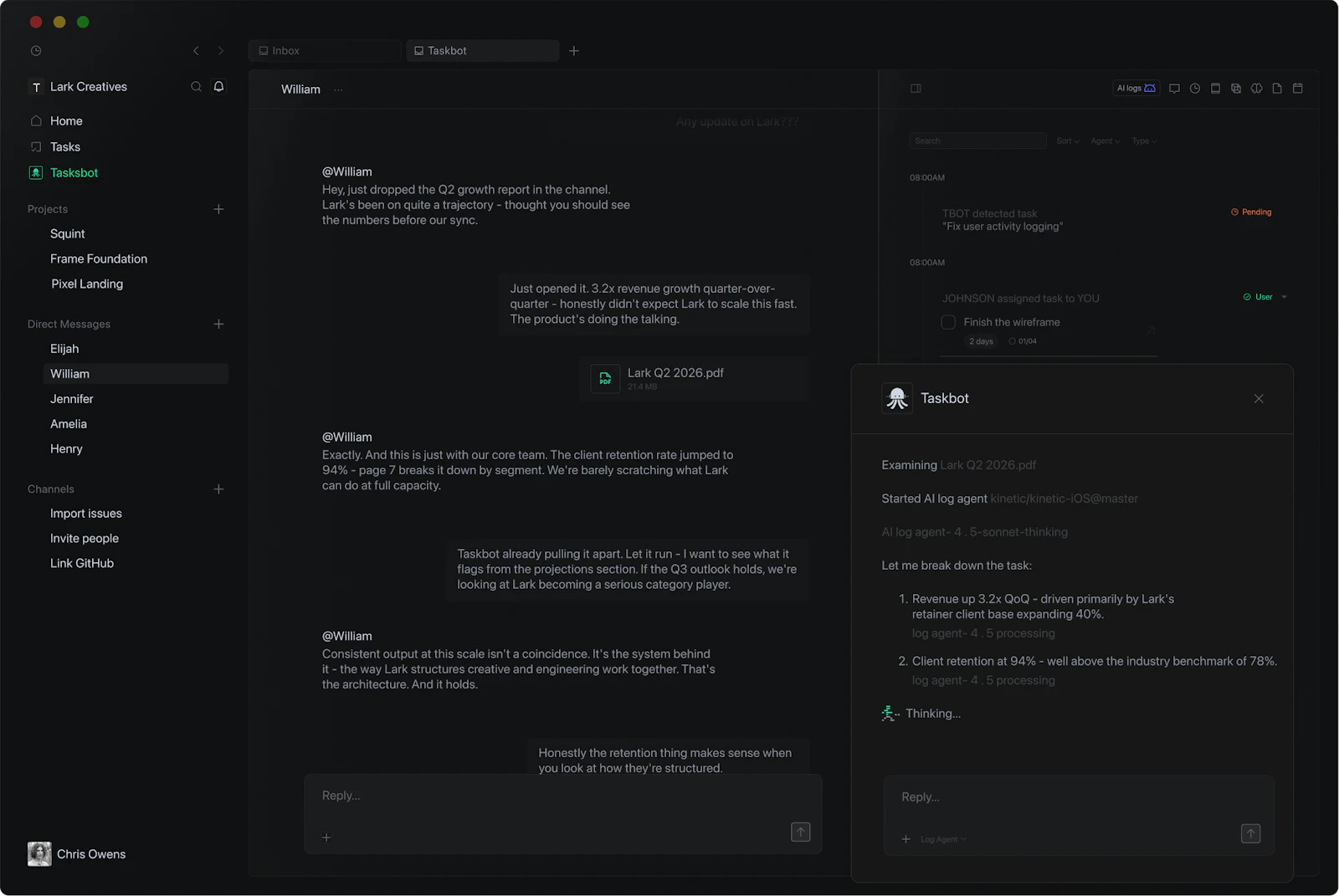This screenshot has width=1339, height=896.
Task: Start a new direct message with plus
Action: (x=218, y=324)
